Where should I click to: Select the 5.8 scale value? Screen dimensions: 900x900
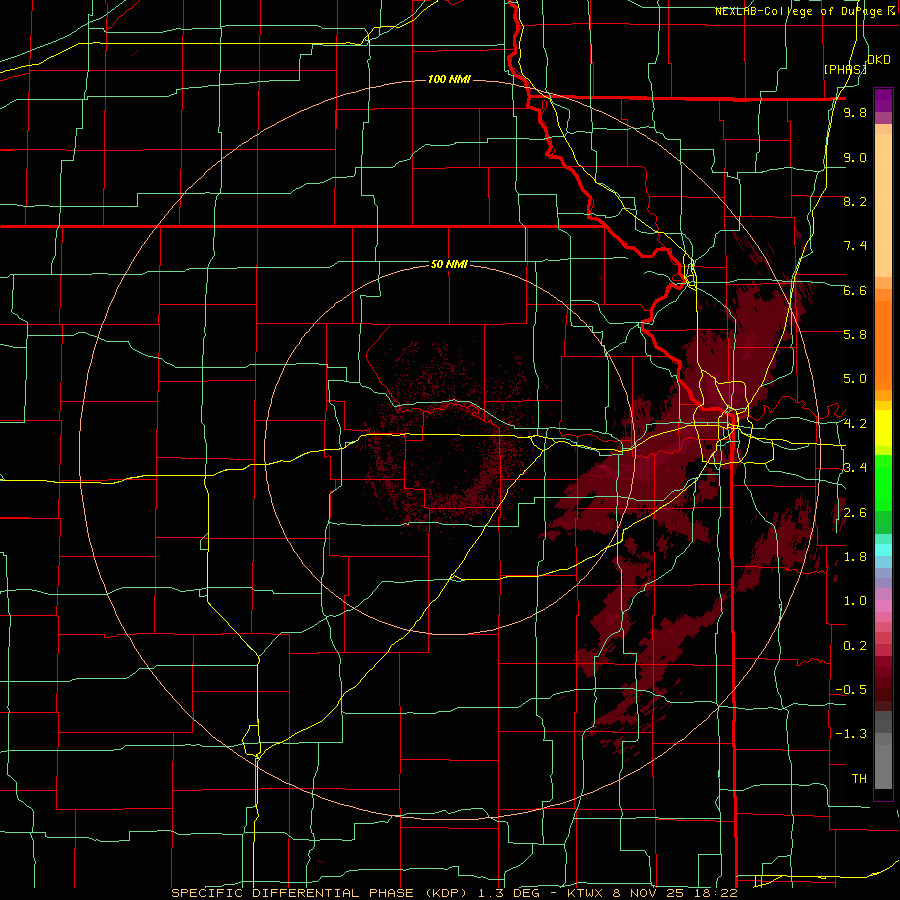tap(855, 335)
